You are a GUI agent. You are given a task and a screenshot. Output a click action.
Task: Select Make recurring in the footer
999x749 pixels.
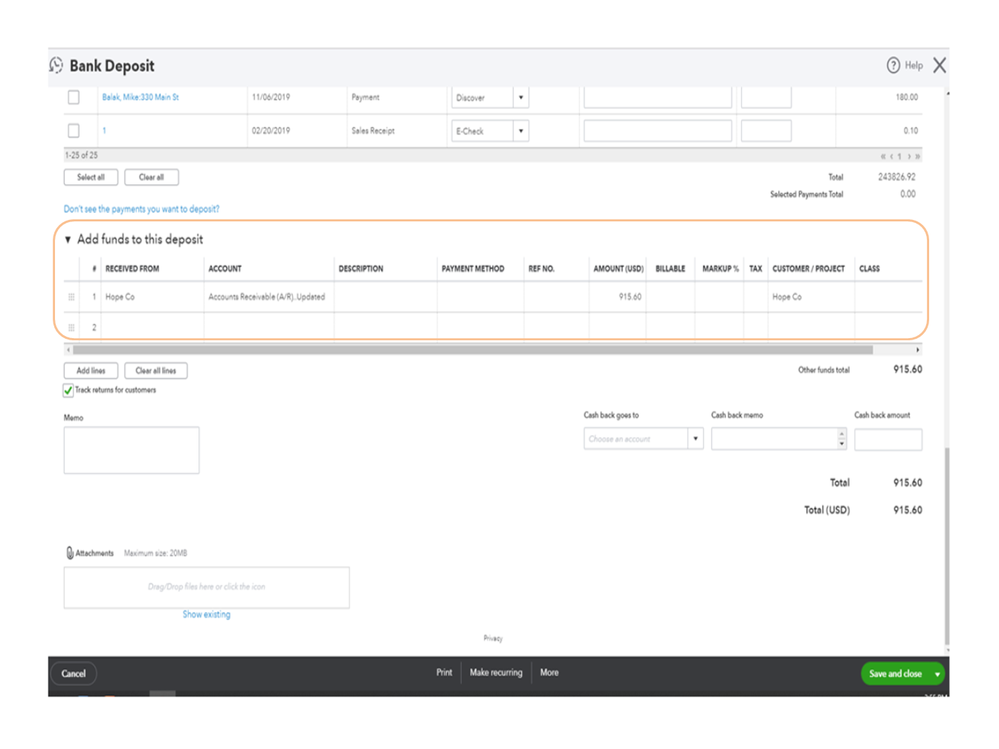(x=496, y=673)
